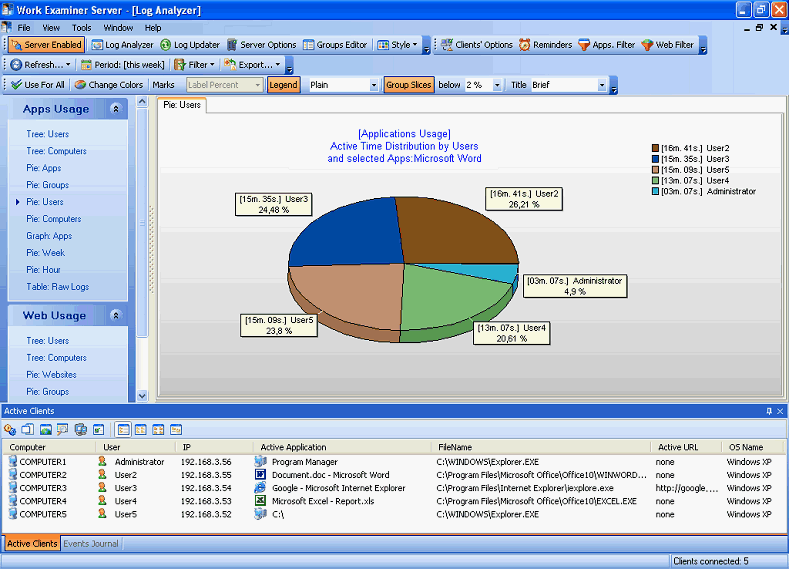Open Tree: Users under Apps Usage
This screenshot has height=569, width=789.
pos(47,134)
